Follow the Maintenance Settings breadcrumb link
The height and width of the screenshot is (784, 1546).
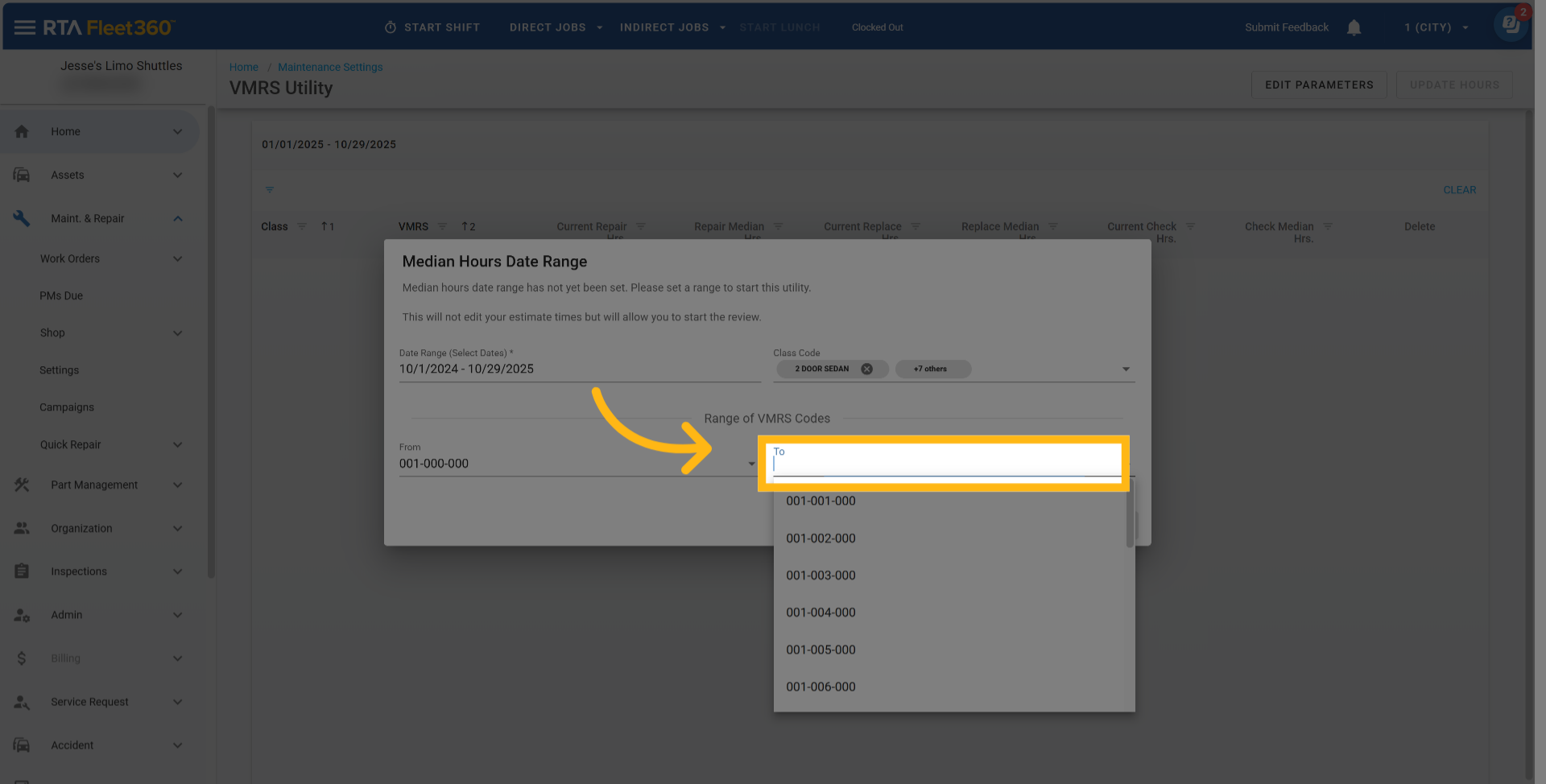point(330,67)
